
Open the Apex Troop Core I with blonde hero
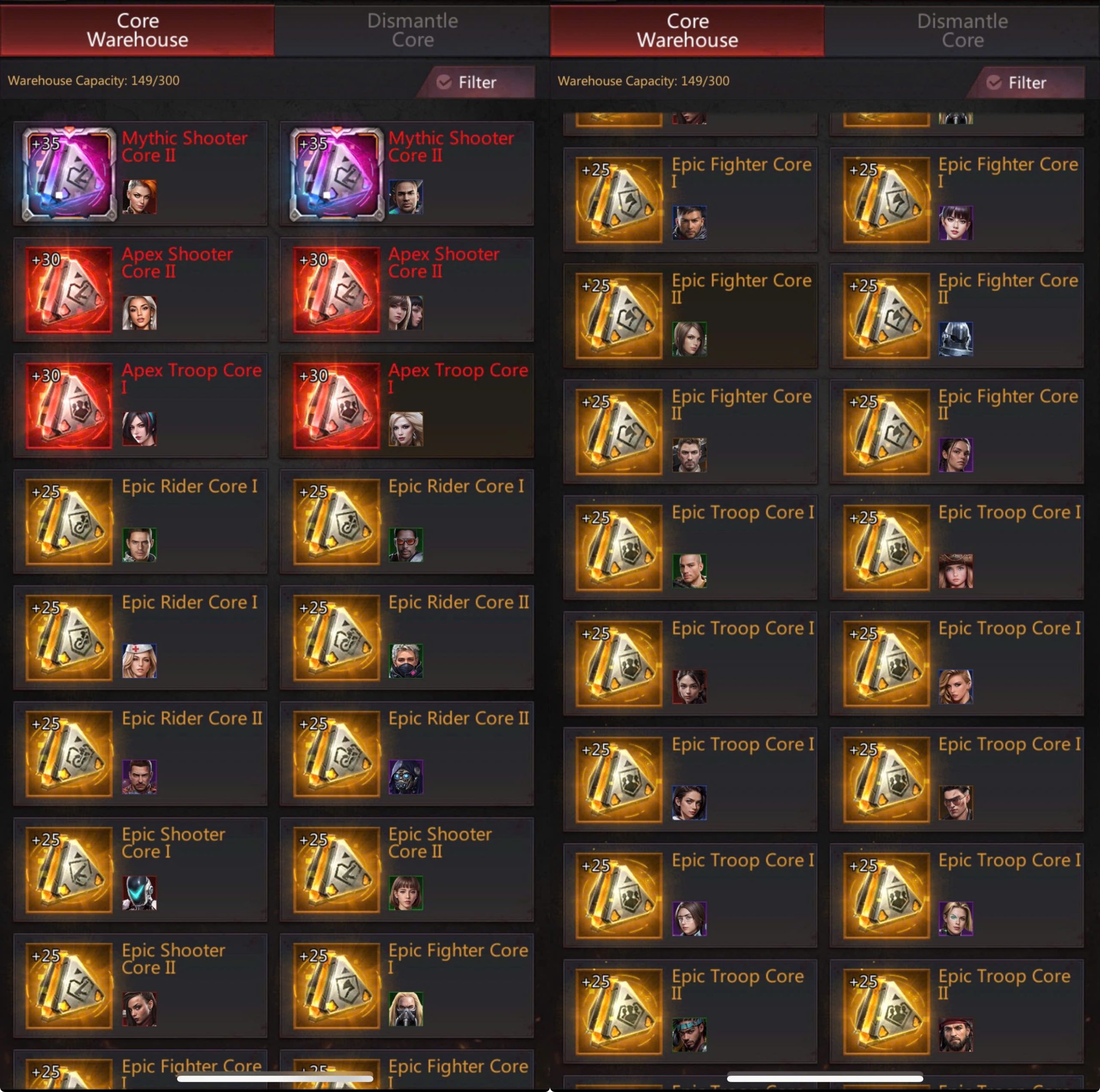pos(406,405)
